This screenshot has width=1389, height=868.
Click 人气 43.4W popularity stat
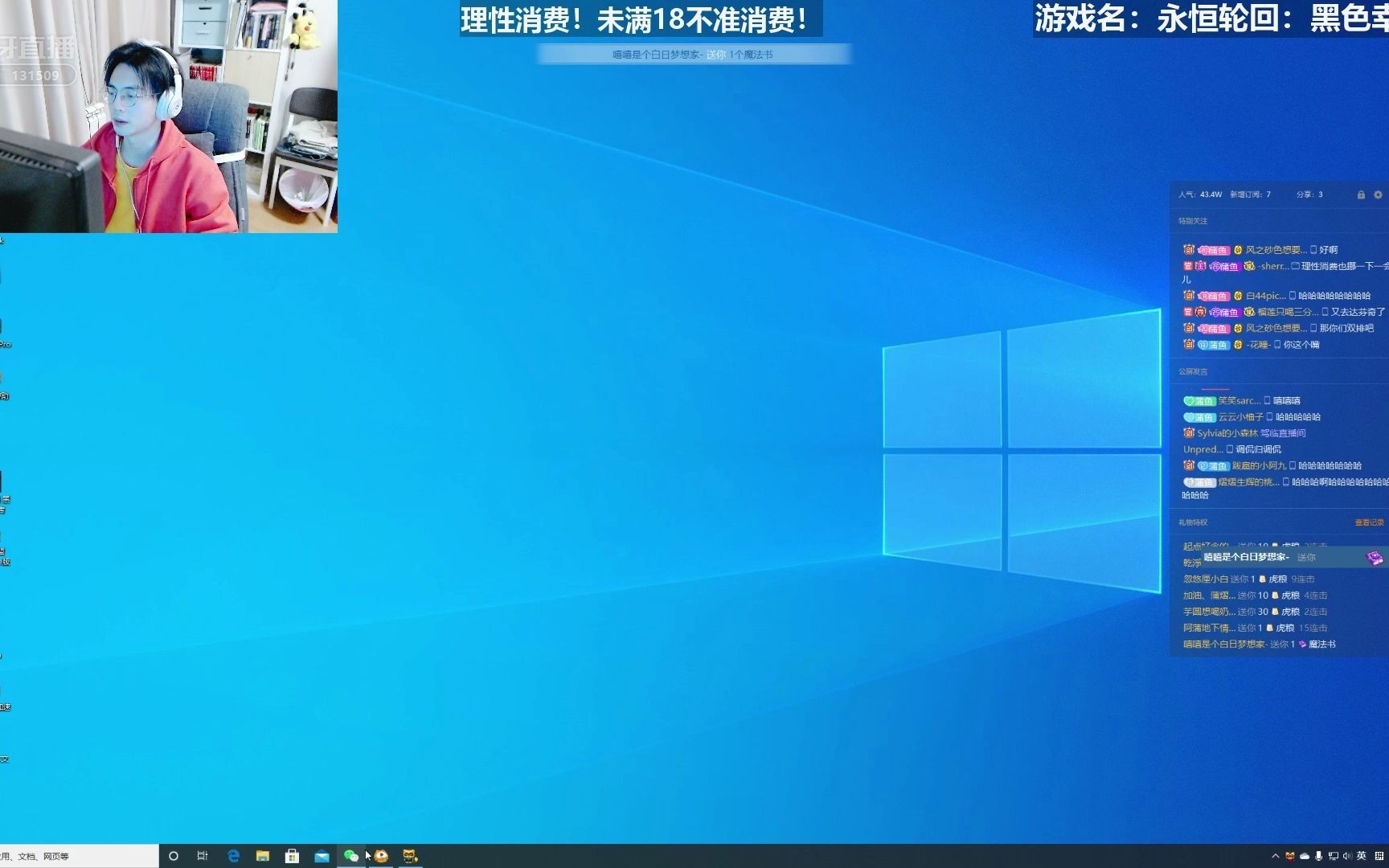coord(1199,194)
